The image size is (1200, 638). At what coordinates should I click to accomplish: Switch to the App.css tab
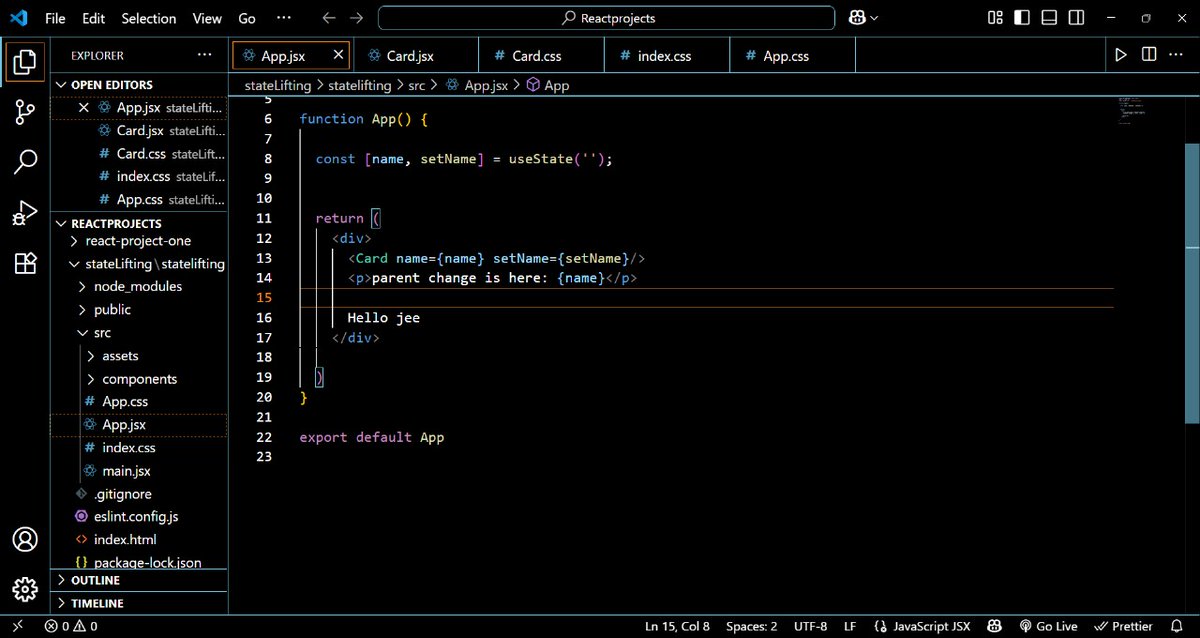pos(792,56)
